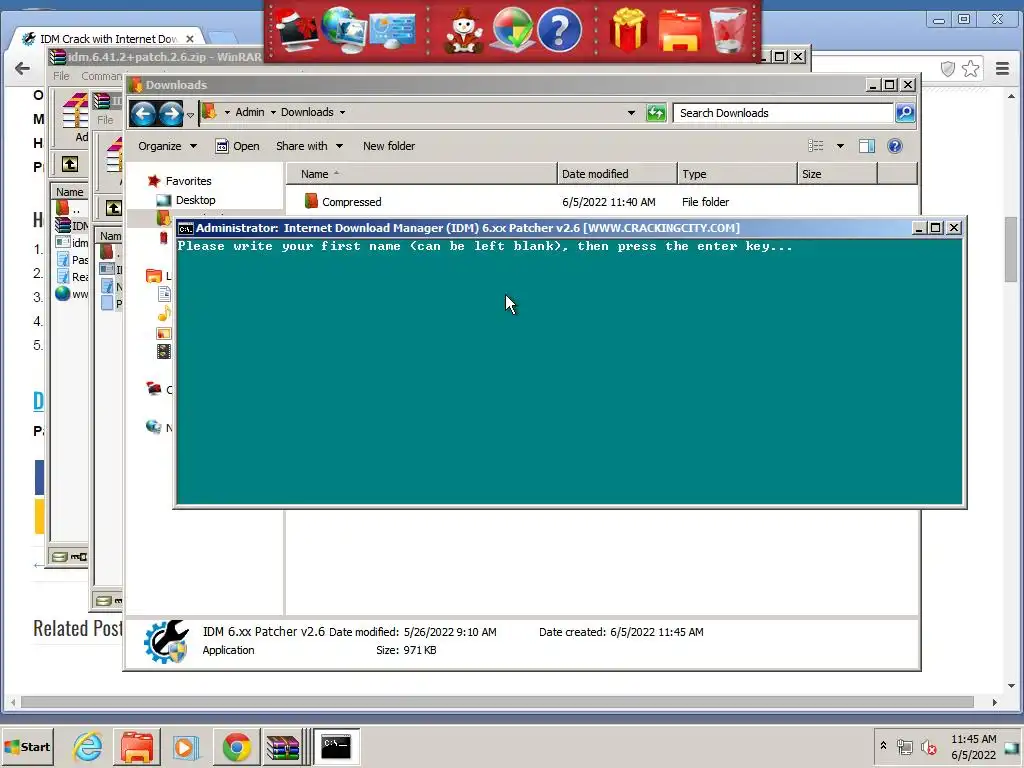Switch to WinRAR from taskbar
Image resolution: width=1024 pixels, height=768 pixels.
click(283, 746)
